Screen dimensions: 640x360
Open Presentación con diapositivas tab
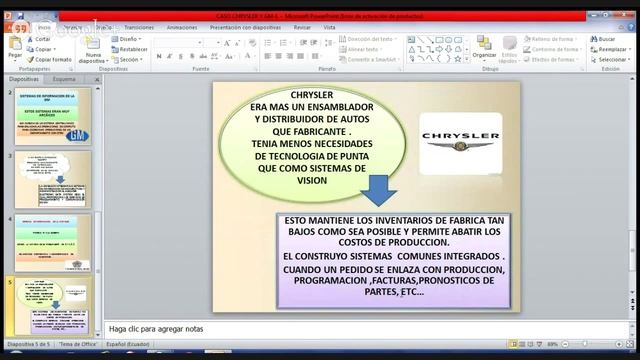point(245,27)
